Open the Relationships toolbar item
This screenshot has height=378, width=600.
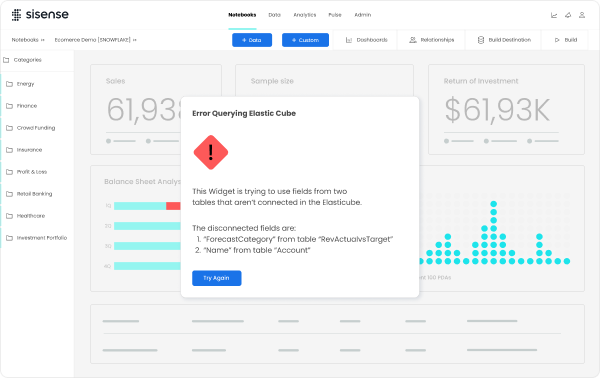(x=432, y=40)
